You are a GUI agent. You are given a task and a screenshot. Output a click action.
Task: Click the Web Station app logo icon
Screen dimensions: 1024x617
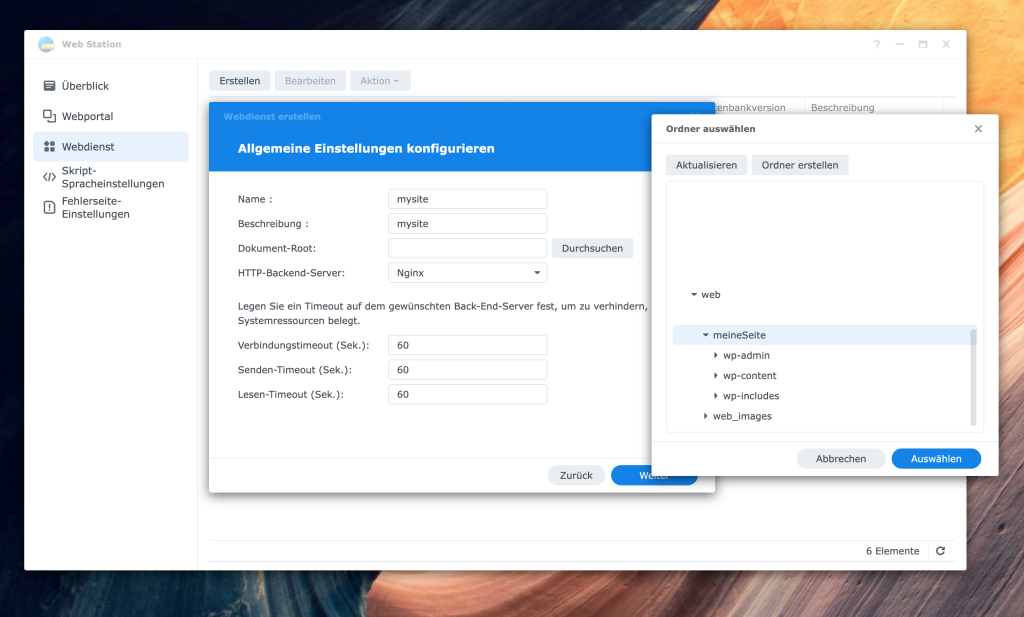pyautogui.click(x=46, y=45)
